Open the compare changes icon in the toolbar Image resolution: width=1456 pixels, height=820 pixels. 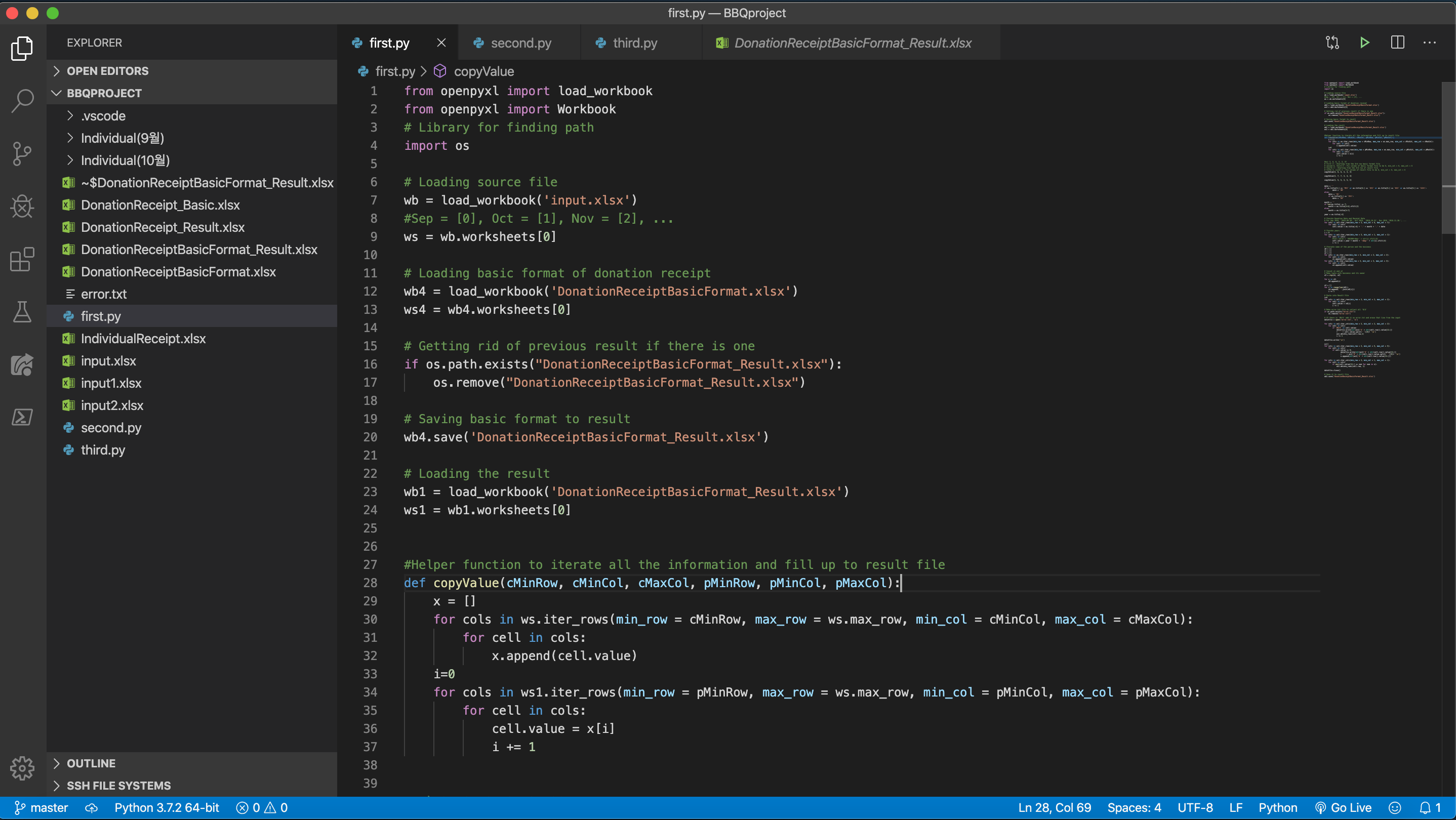(x=1332, y=43)
